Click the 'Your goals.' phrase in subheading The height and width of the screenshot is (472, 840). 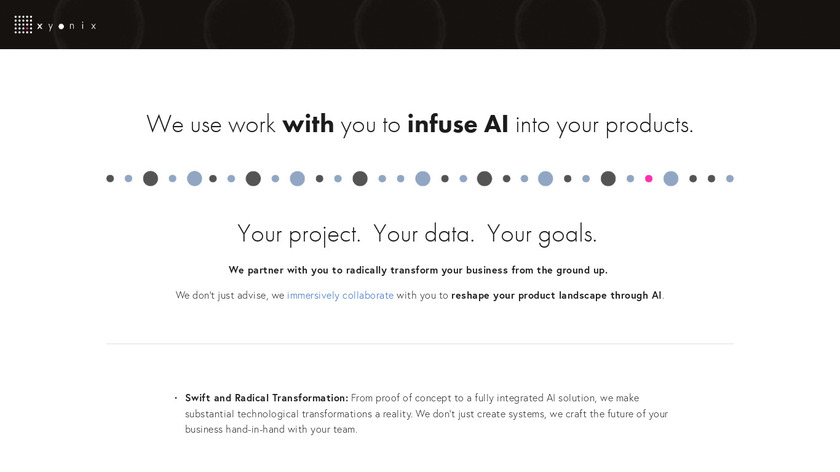point(542,234)
